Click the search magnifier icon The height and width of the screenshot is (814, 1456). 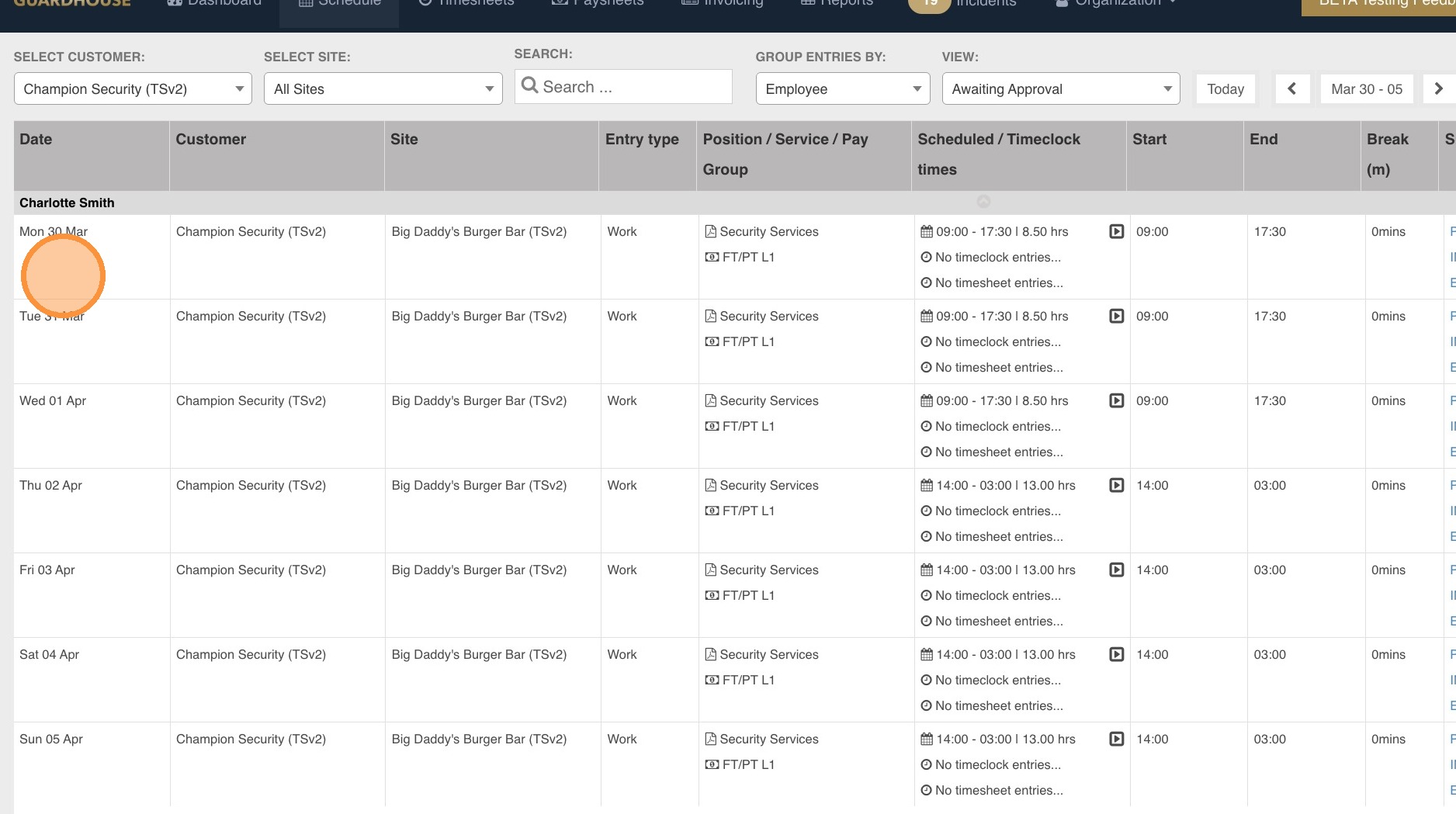point(530,85)
